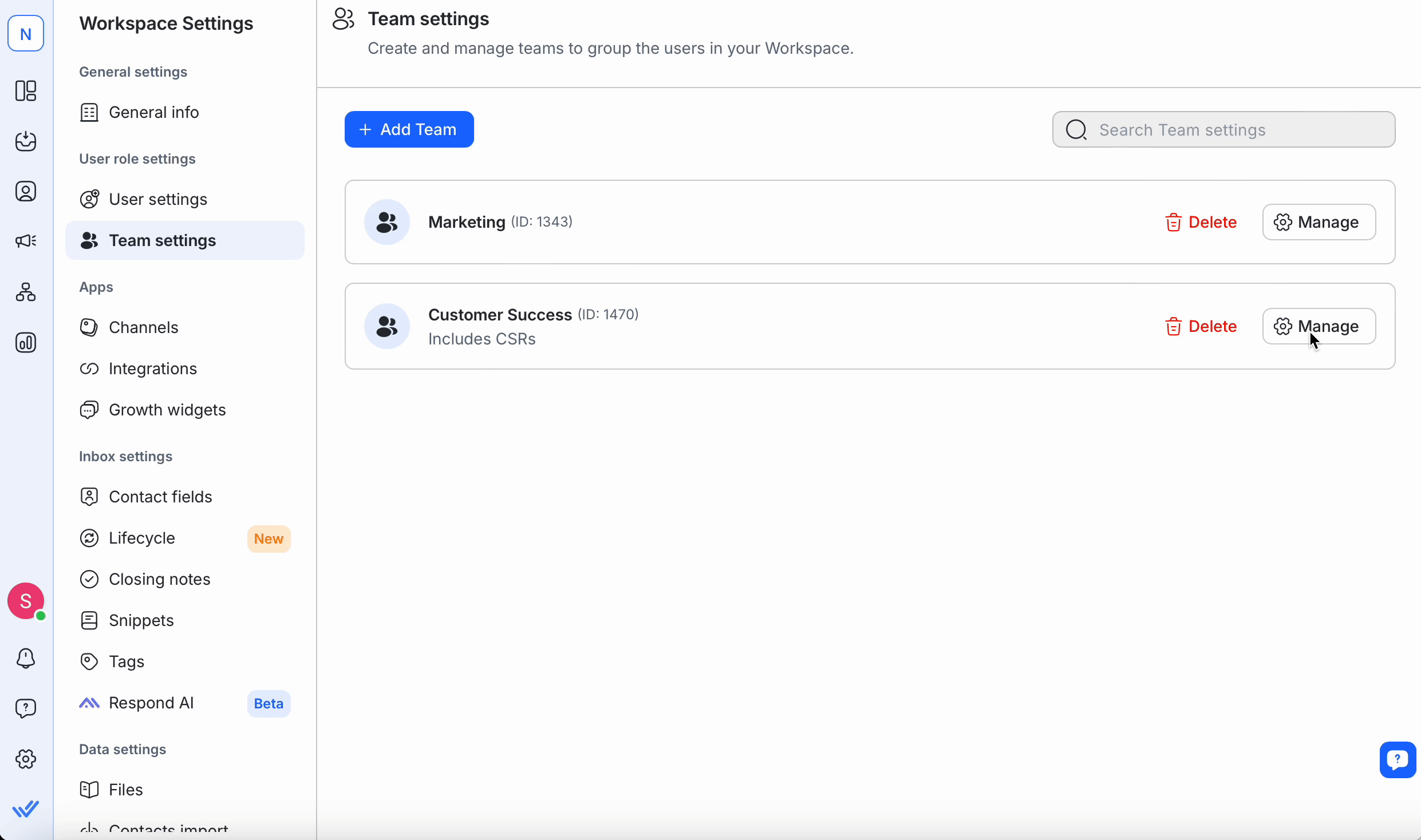Select Respond AI menu item

tap(151, 703)
